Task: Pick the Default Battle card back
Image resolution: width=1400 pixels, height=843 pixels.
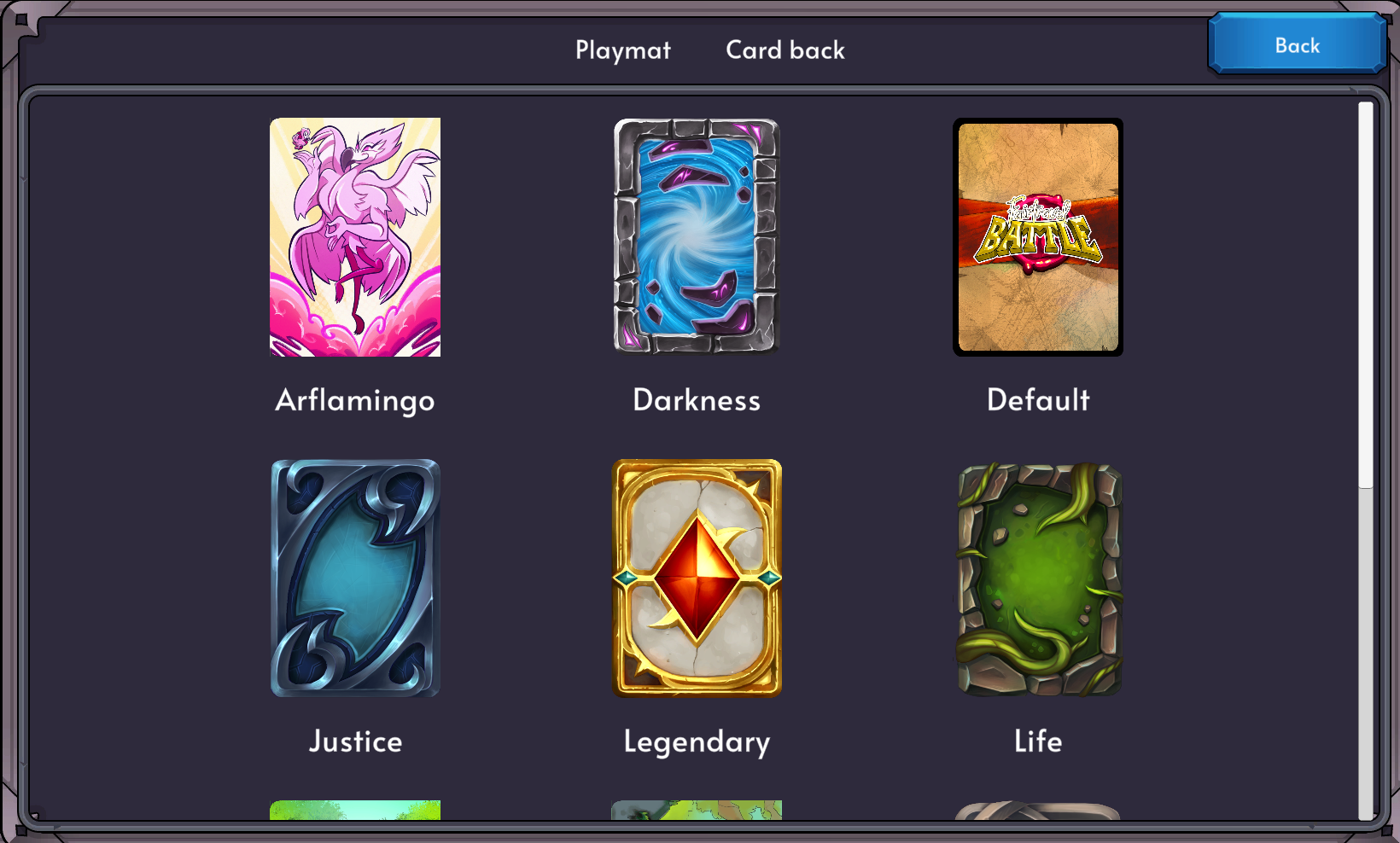Action: pos(1038,237)
